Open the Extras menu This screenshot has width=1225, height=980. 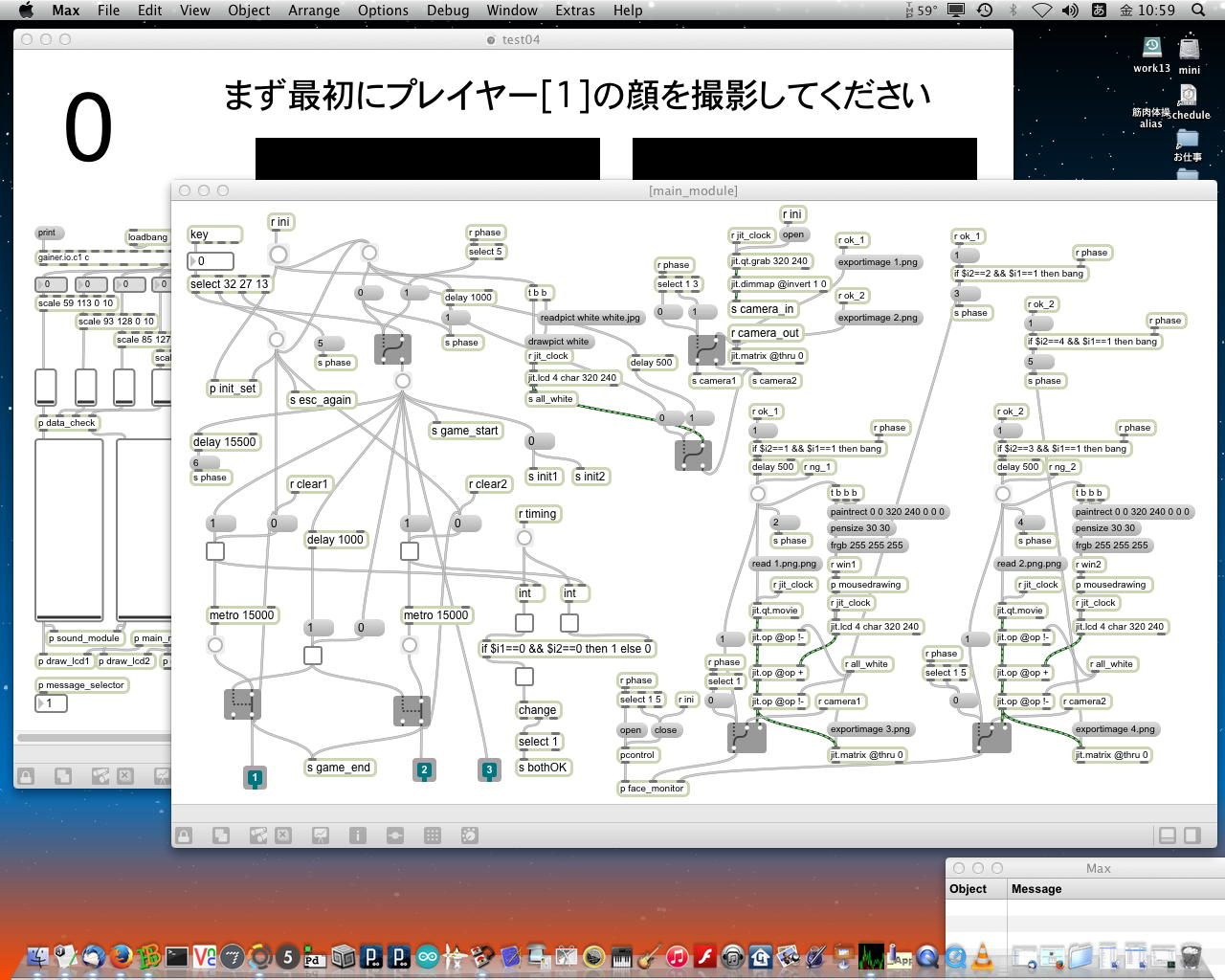coord(574,10)
